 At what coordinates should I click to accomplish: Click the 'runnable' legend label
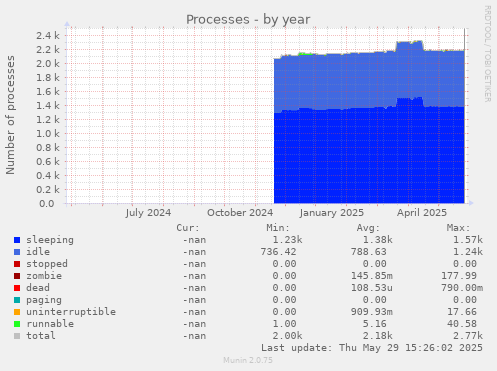pyautogui.click(x=50, y=324)
